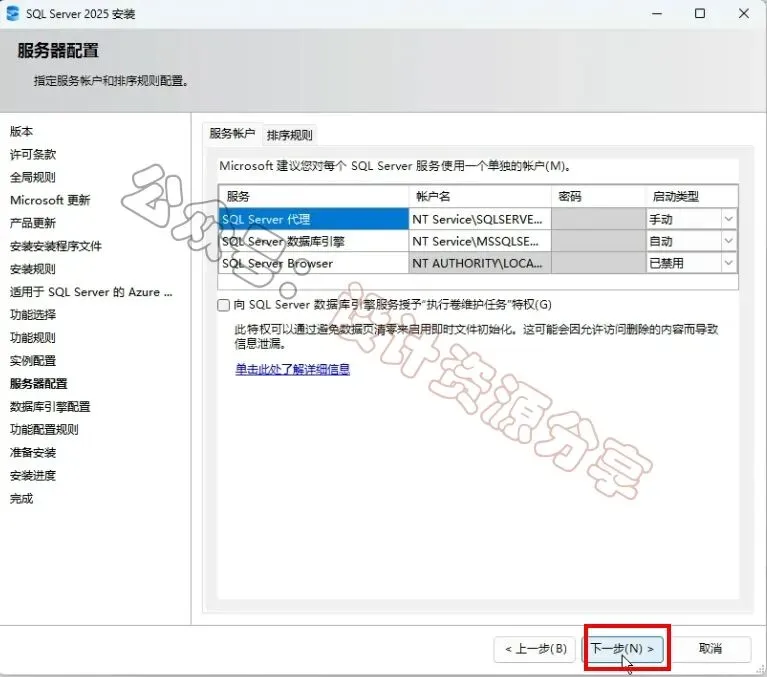This screenshot has height=677, width=767.
Task: Minimize the SQL Server 2025 安装 window
Action: (x=657, y=14)
